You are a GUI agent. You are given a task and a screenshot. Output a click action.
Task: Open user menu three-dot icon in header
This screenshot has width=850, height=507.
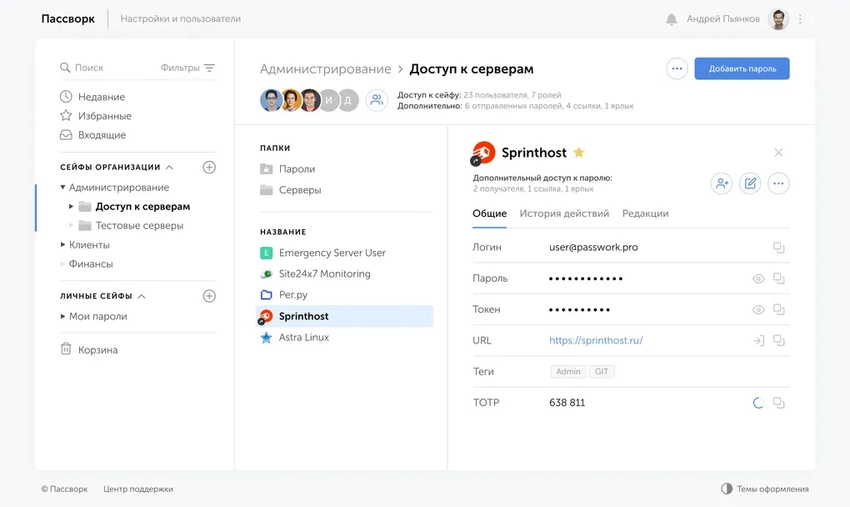pyautogui.click(x=800, y=19)
